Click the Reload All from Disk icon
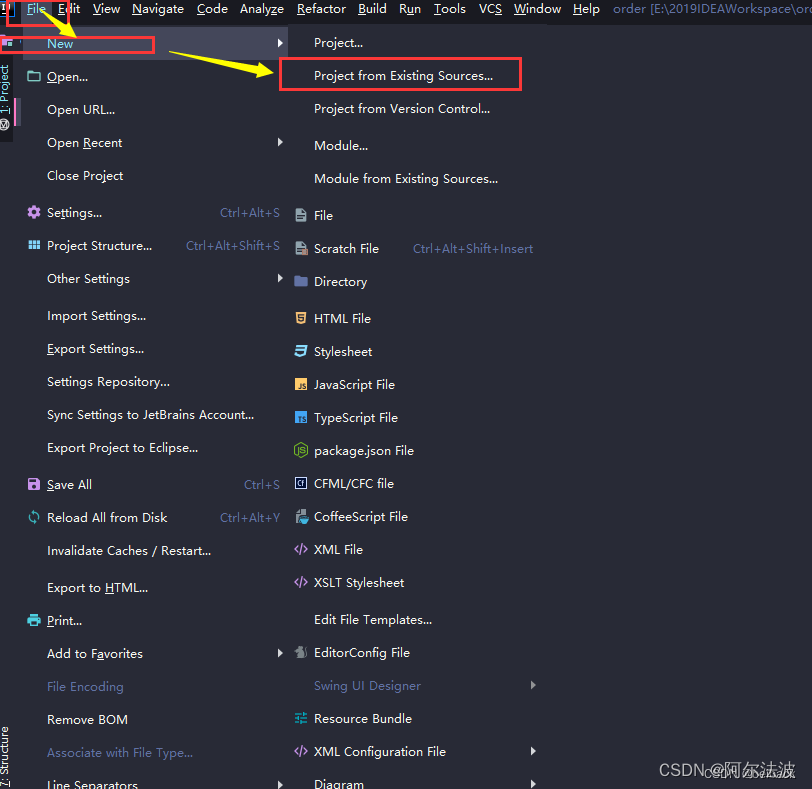Screen dimensions: 812x789 point(34,517)
